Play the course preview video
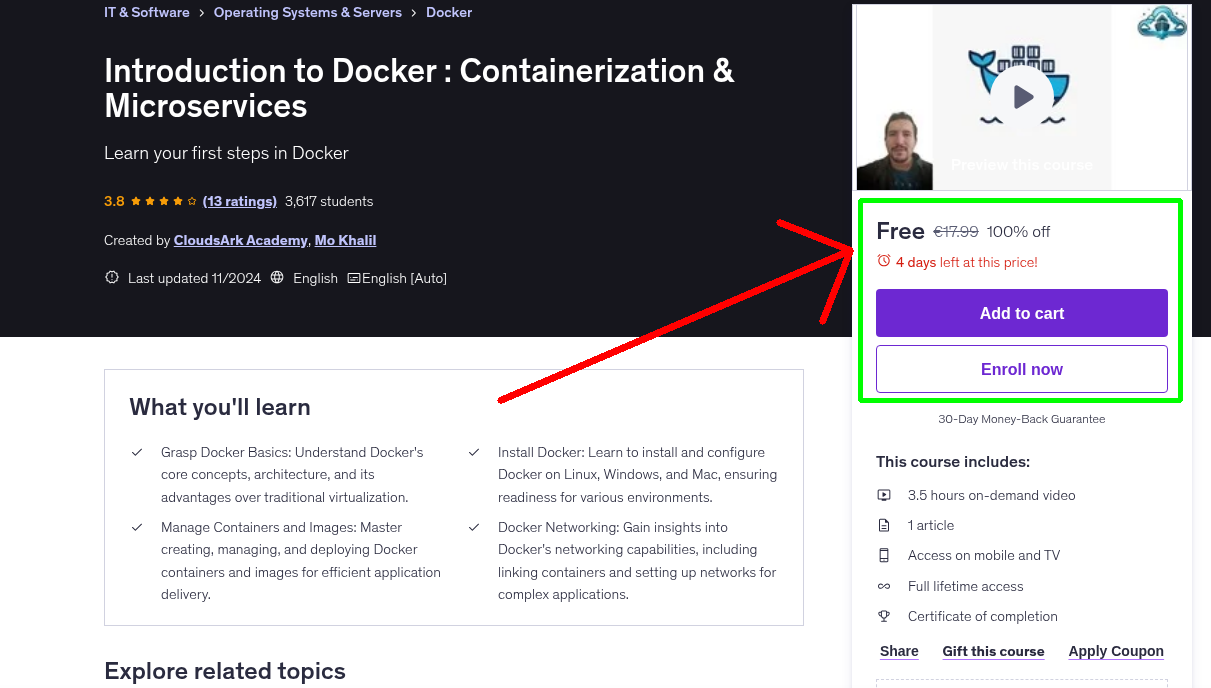Image resolution: width=1211 pixels, height=688 pixels. 1021,96
